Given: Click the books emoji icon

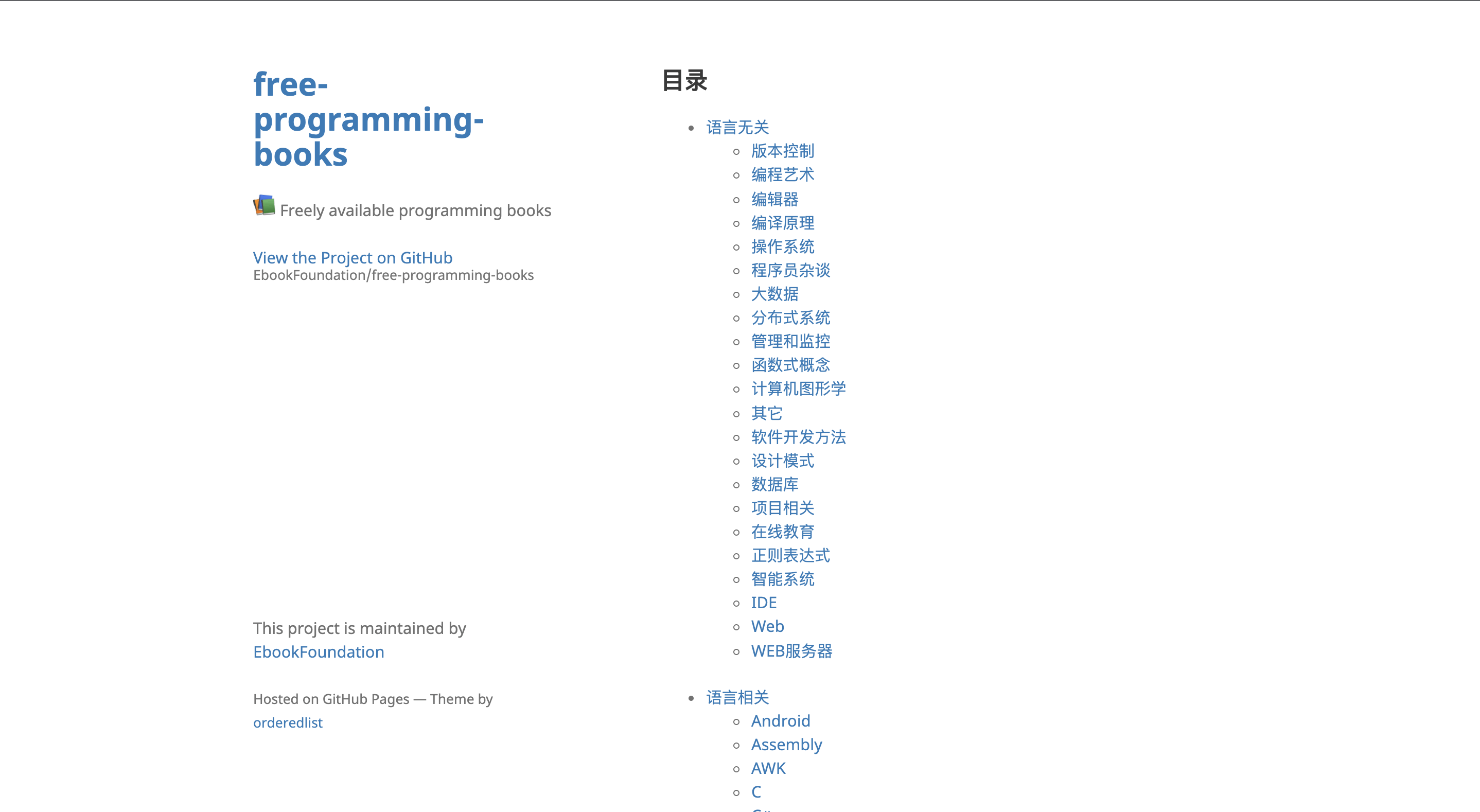Looking at the screenshot, I should 263,205.
